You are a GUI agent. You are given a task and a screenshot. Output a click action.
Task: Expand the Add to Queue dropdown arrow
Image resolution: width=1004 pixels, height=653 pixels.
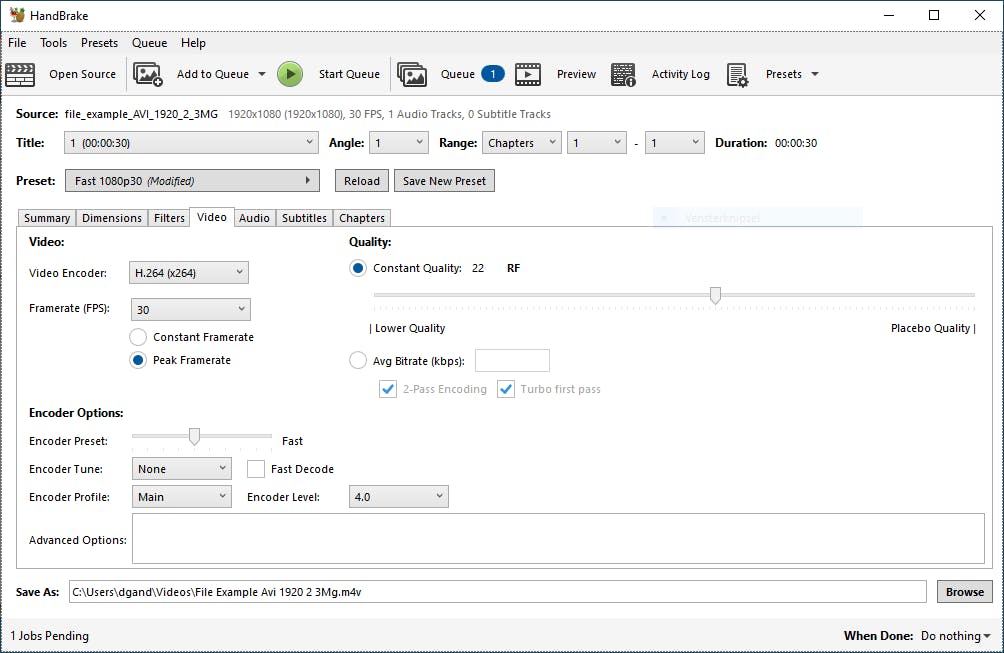[x=262, y=74]
